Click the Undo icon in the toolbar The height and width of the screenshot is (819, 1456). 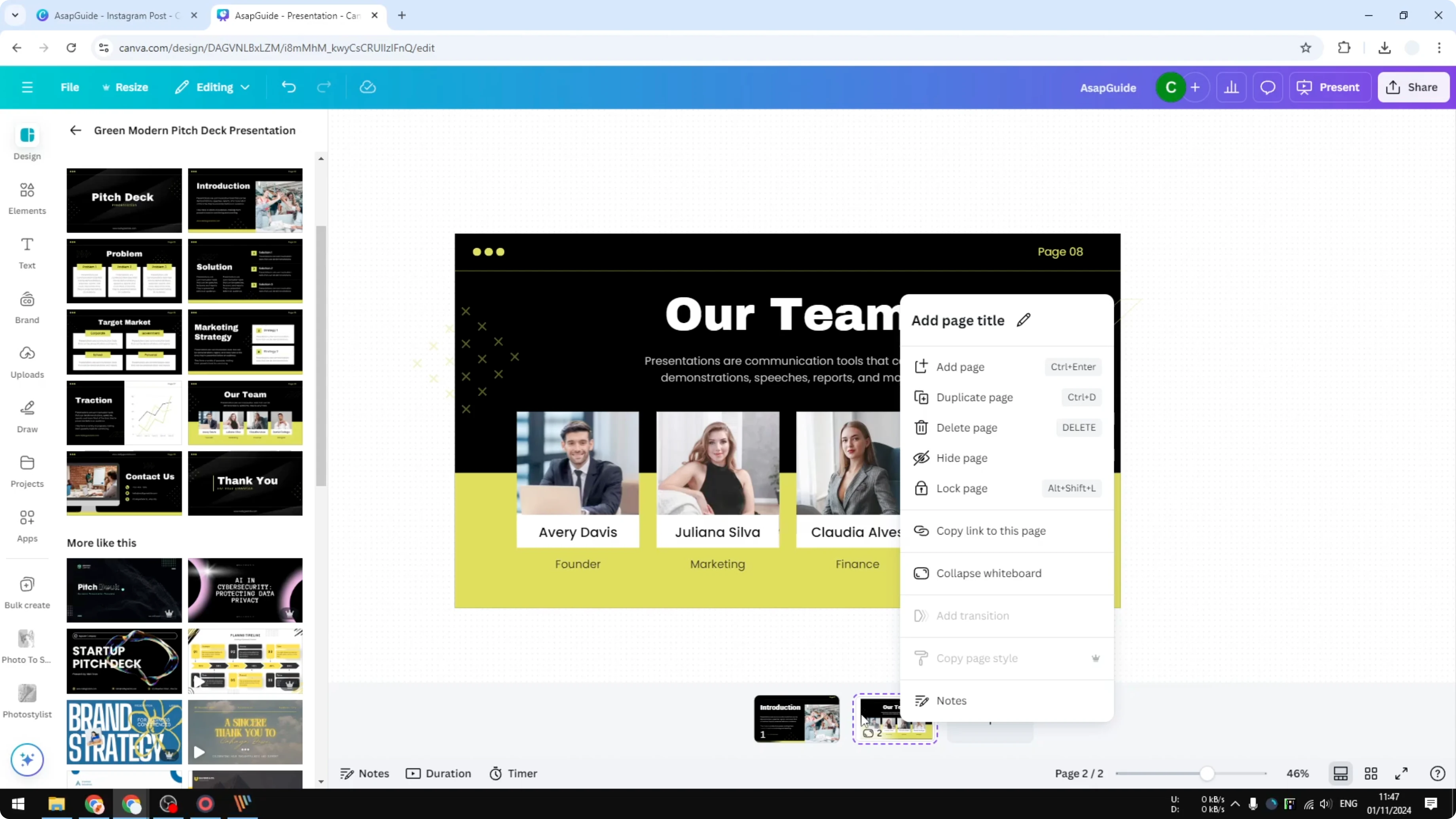pos(288,87)
